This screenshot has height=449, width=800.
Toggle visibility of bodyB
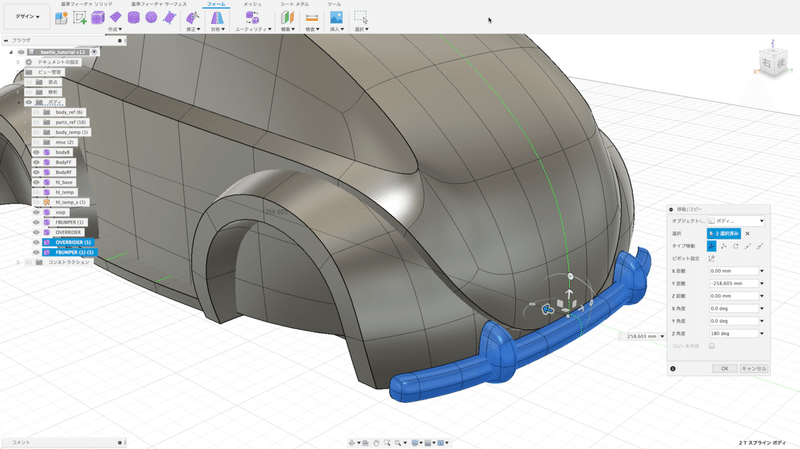pos(36,152)
